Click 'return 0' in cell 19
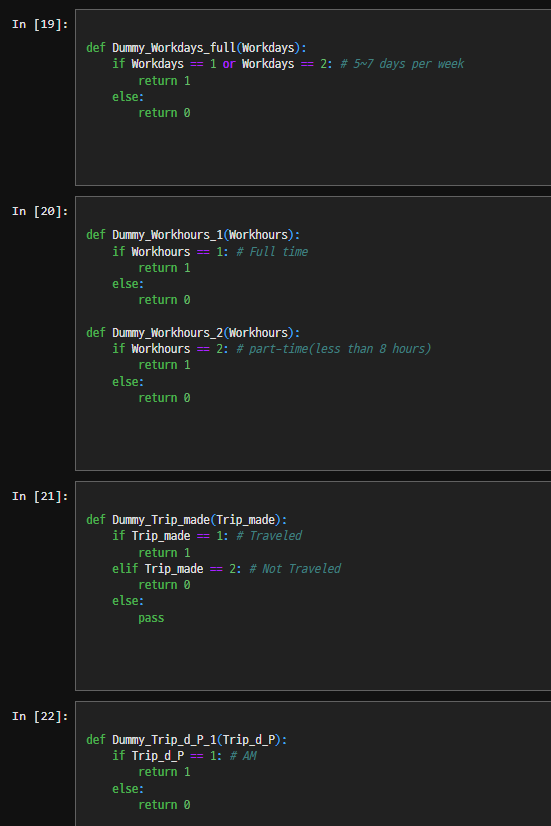551x826 pixels. (164, 113)
